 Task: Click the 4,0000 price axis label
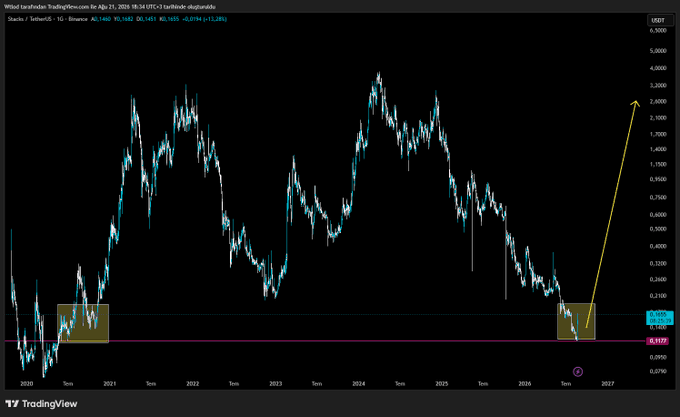coord(658,68)
